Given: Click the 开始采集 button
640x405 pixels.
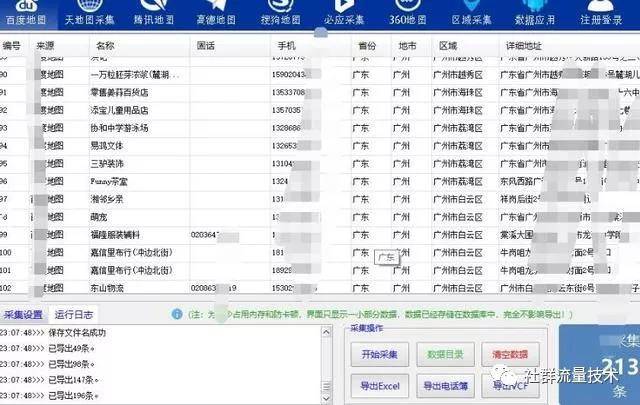Looking at the screenshot, I should point(380,354).
